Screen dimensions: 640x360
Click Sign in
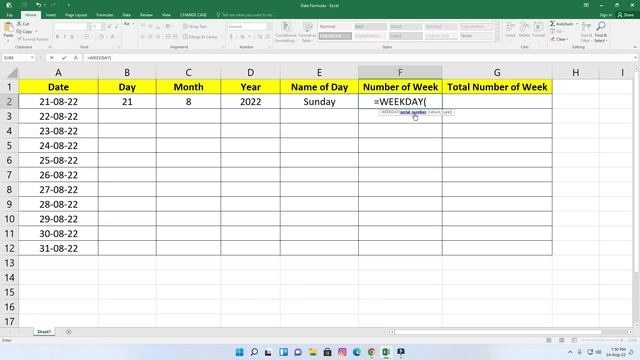click(x=606, y=15)
